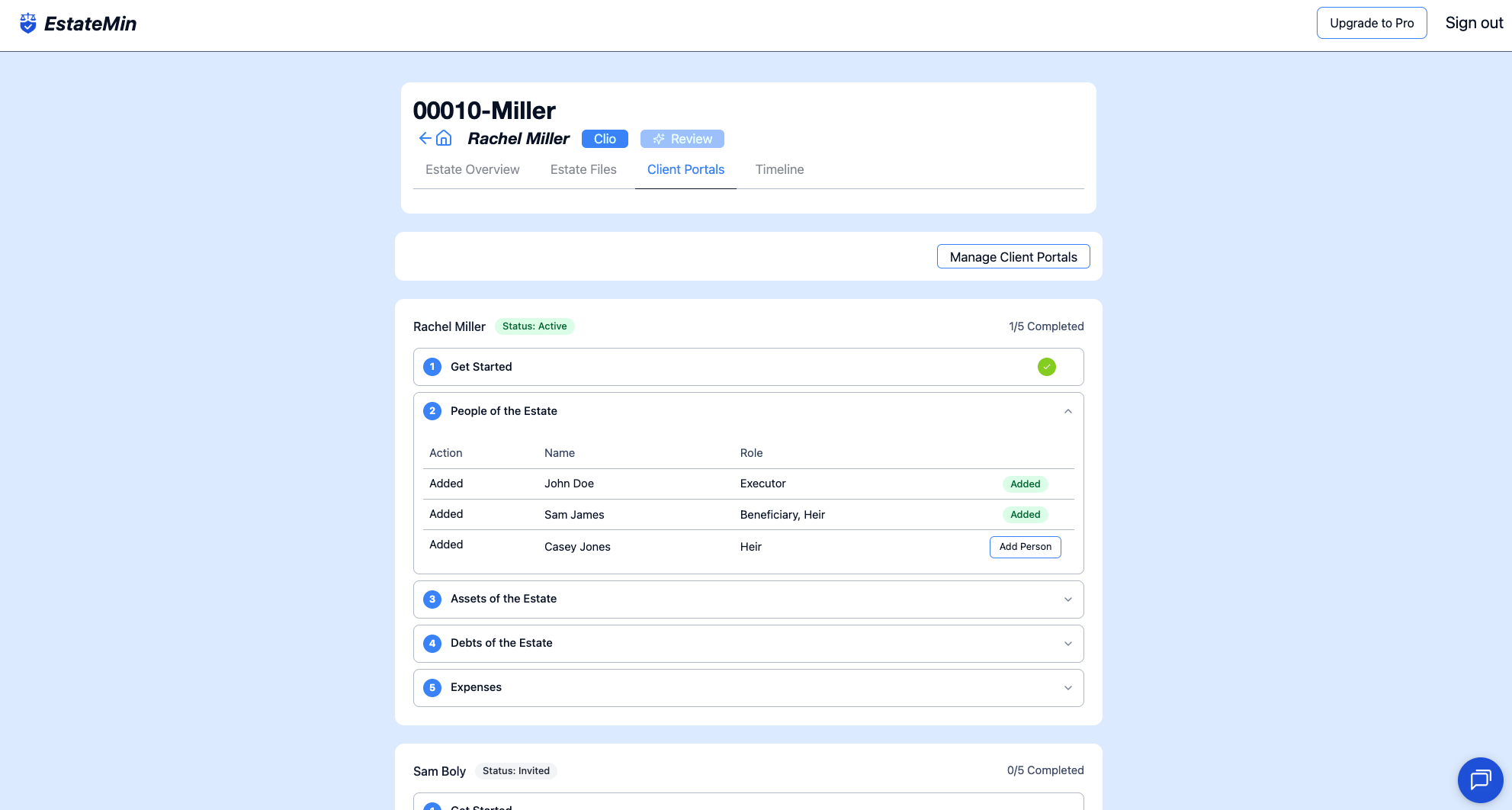Image resolution: width=1512 pixels, height=810 pixels.
Task: Click Manage Client Portals button
Action: [x=1013, y=257]
